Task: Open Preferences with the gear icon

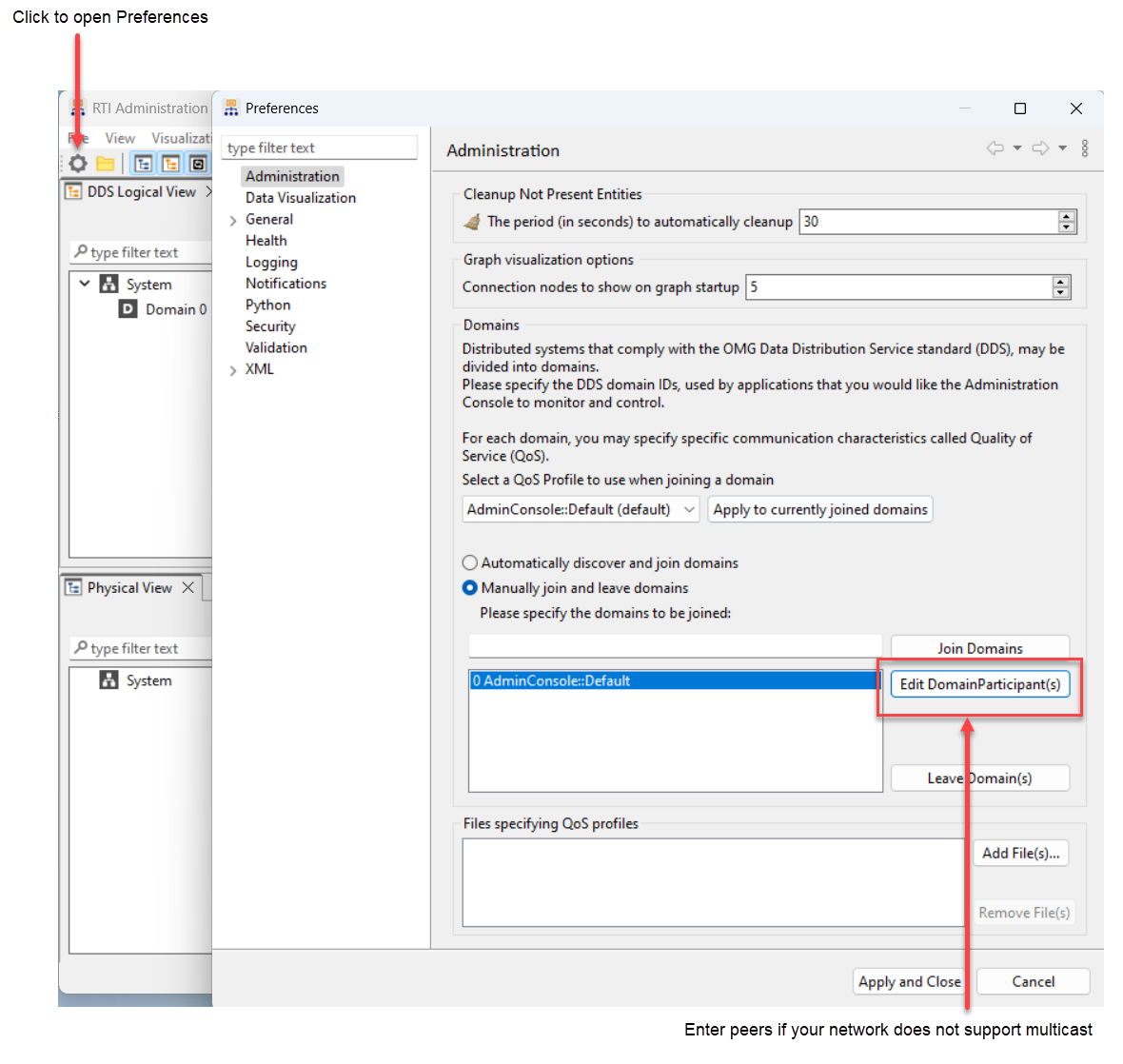Action: coord(76,163)
